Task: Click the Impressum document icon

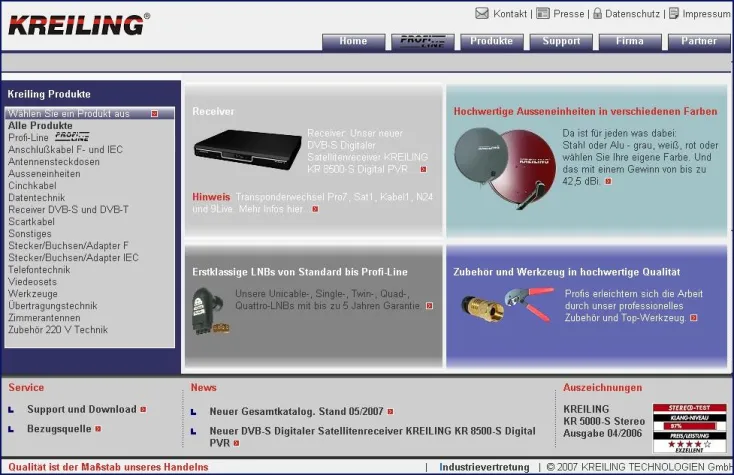Action: [x=674, y=14]
